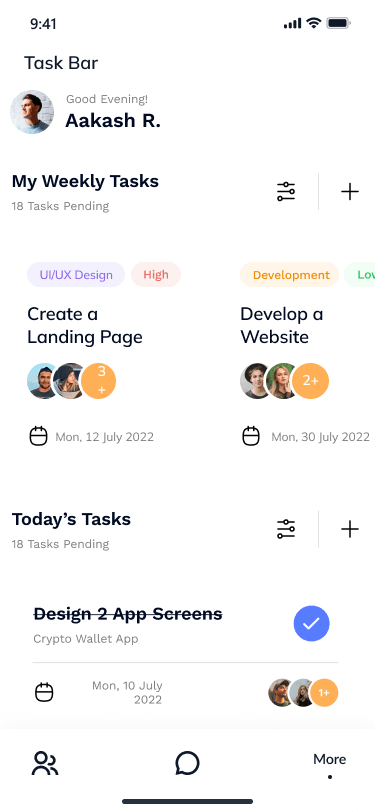The width and height of the screenshot is (375, 812).
Task: Add a new task to Today's Tasks
Action: point(350,529)
